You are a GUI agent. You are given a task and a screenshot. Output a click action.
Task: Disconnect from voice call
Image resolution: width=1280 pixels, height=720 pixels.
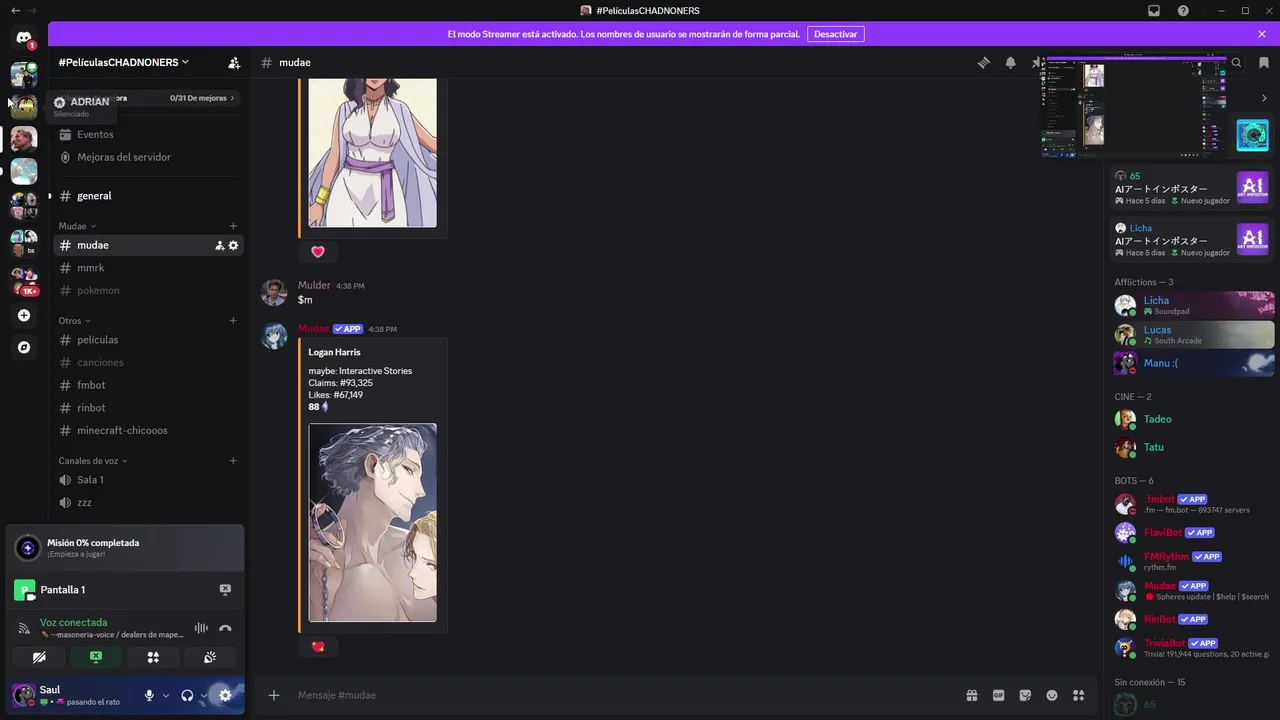[x=225, y=628]
